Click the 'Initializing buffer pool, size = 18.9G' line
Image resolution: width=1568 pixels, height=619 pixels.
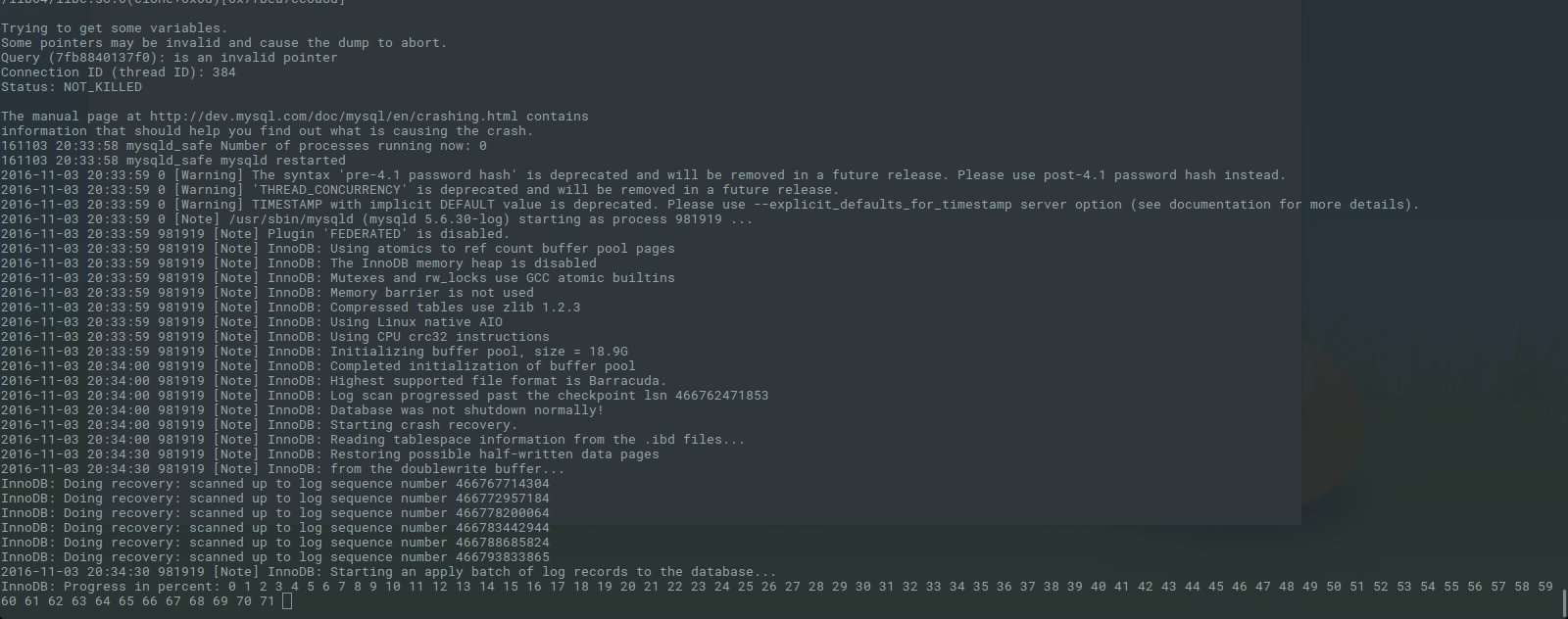(x=478, y=352)
